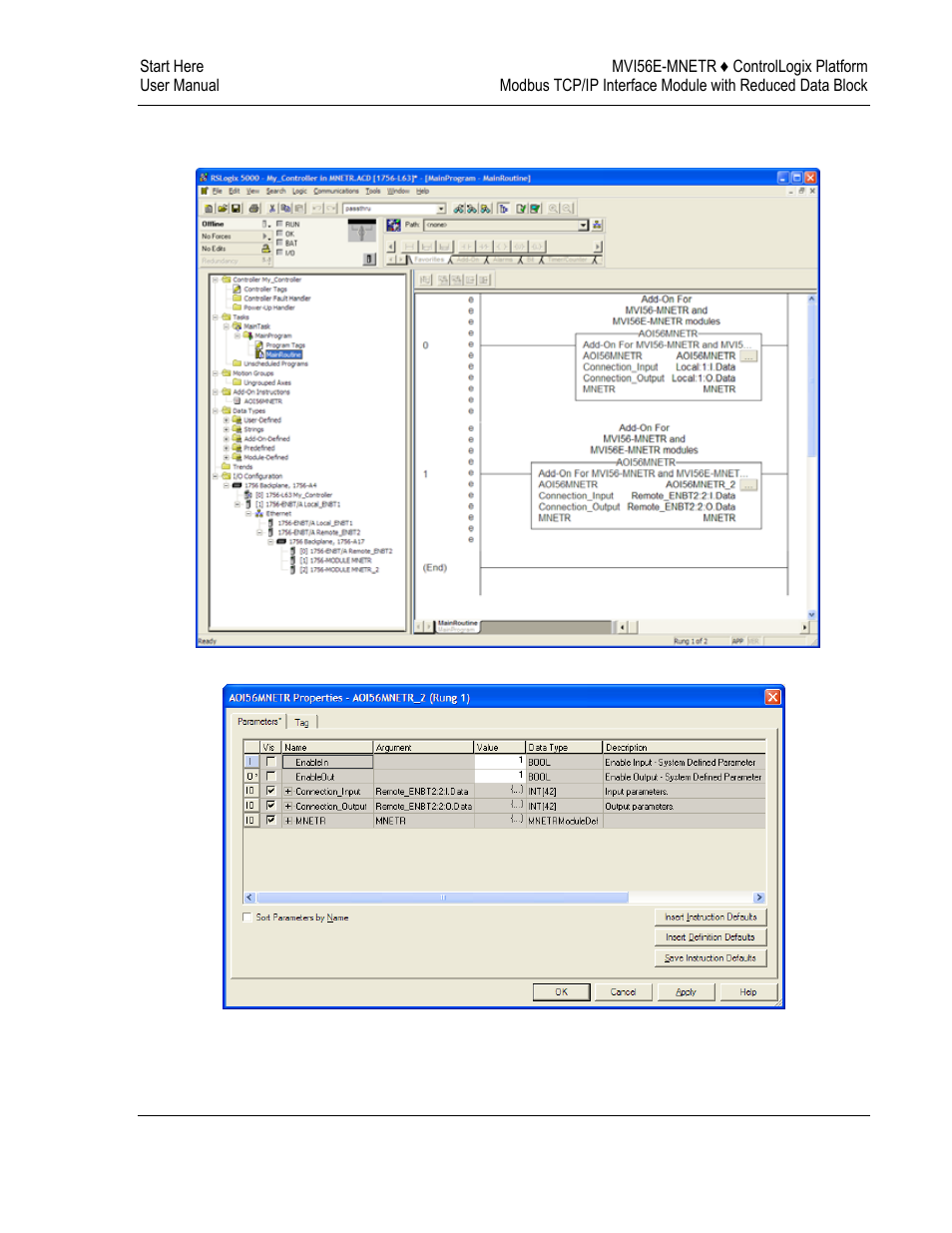Select MainRoutine in the controller tree
952x1233 pixels.
pyautogui.click(x=283, y=354)
